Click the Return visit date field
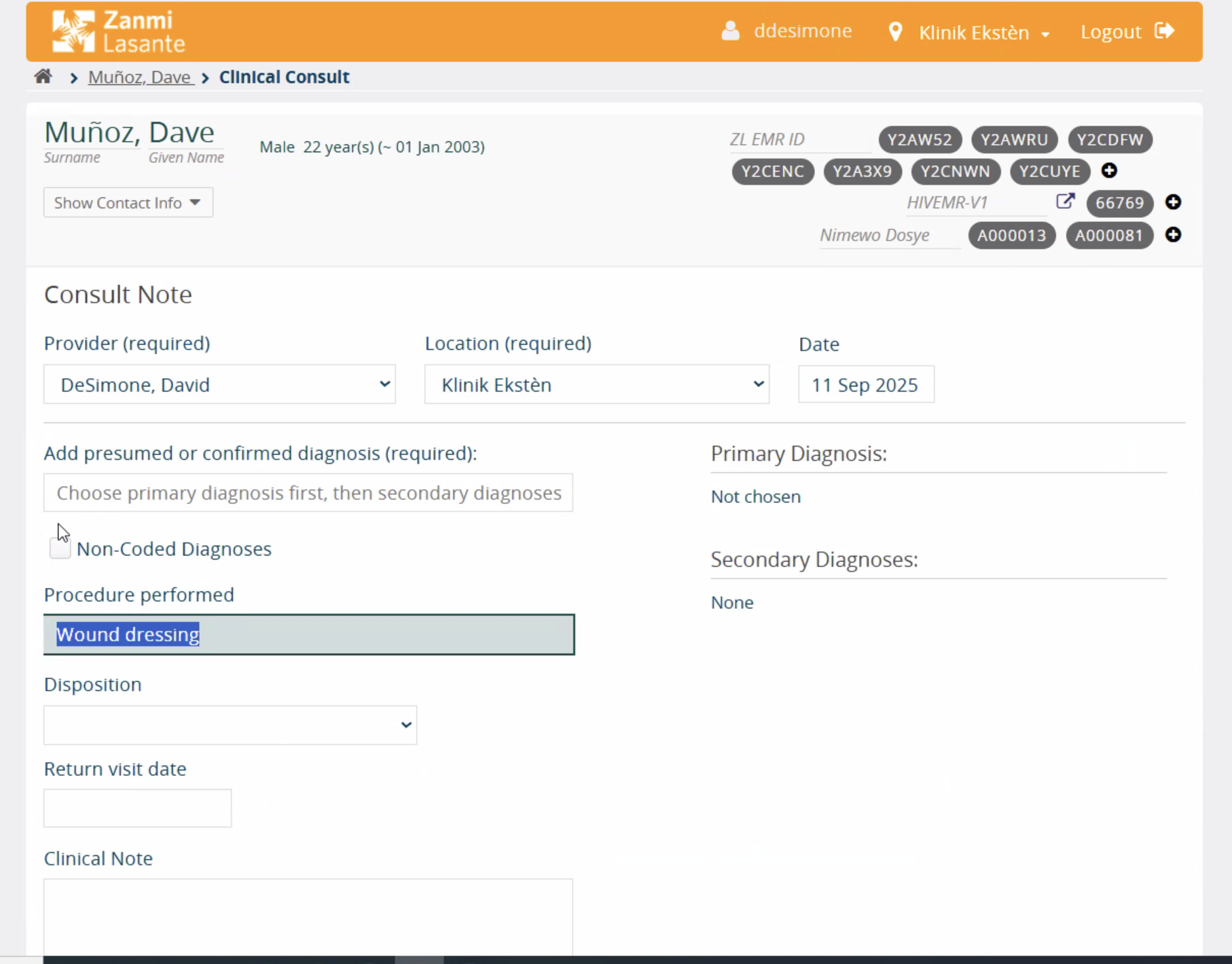The width and height of the screenshot is (1232, 964). click(137, 808)
